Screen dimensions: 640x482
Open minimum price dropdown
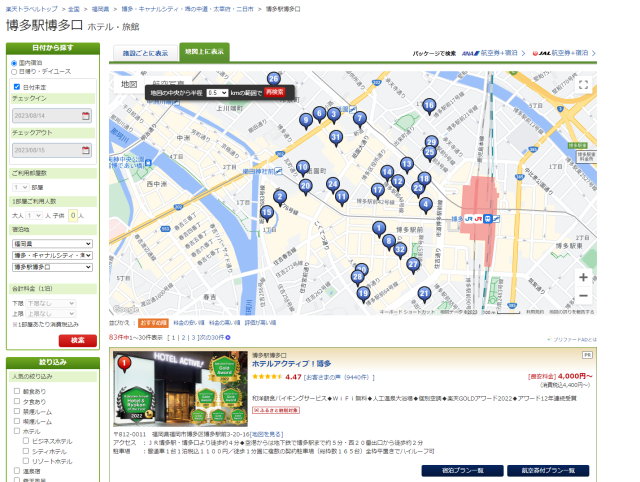pyautogui.click(x=51, y=303)
